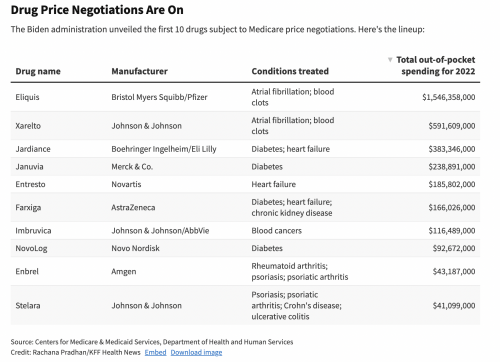Image resolution: width=500 pixels, height=362 pixels.
Task: Sort by Conditions treated column header
Action: tap(290, 71)
